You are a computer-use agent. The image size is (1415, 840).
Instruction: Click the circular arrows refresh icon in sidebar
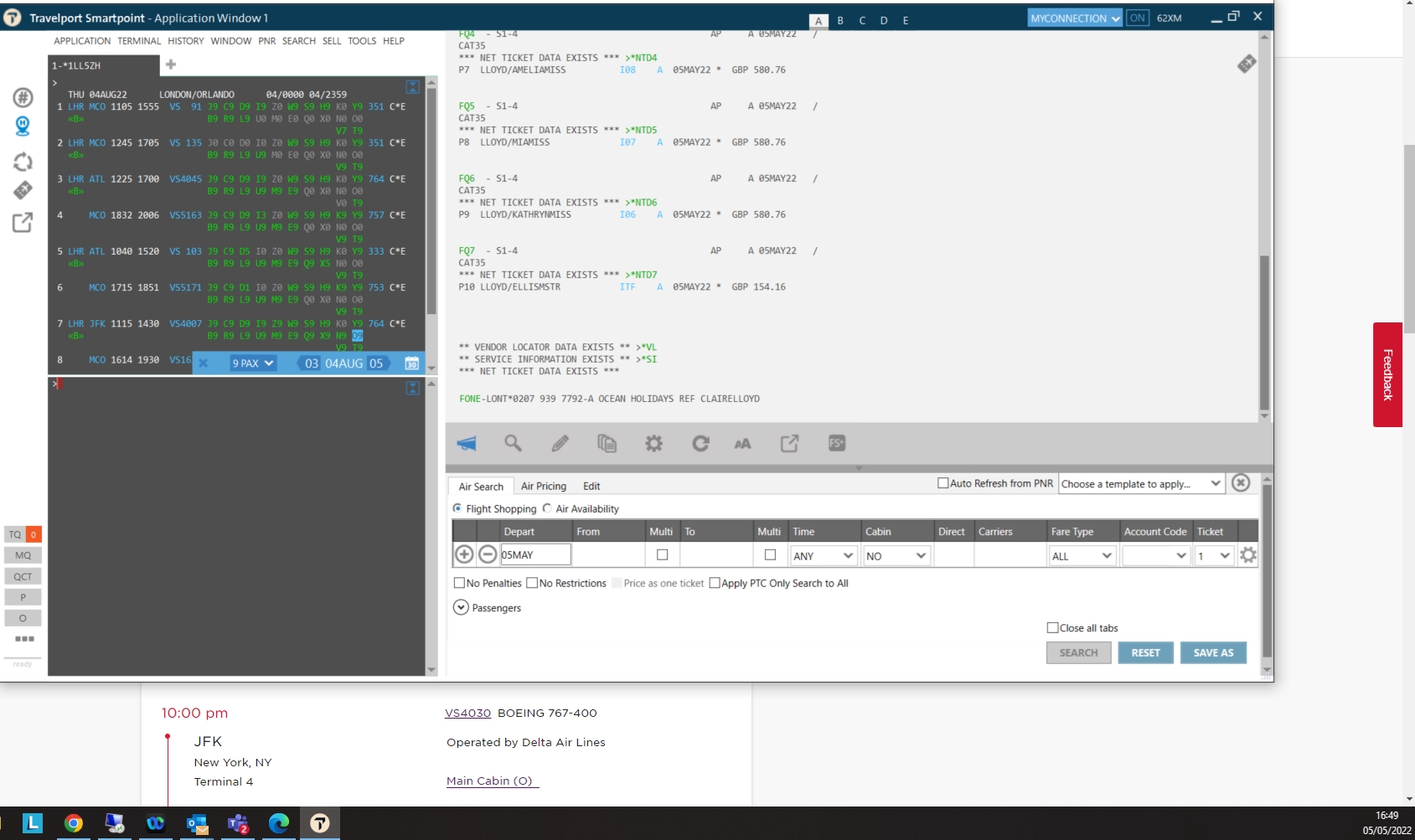pyautogui.click(x=23, y=162)
